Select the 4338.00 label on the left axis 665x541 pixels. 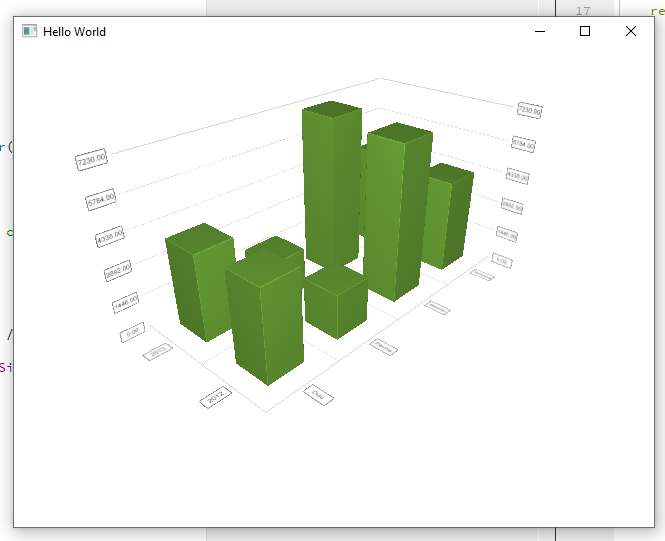tap(109, 236)
